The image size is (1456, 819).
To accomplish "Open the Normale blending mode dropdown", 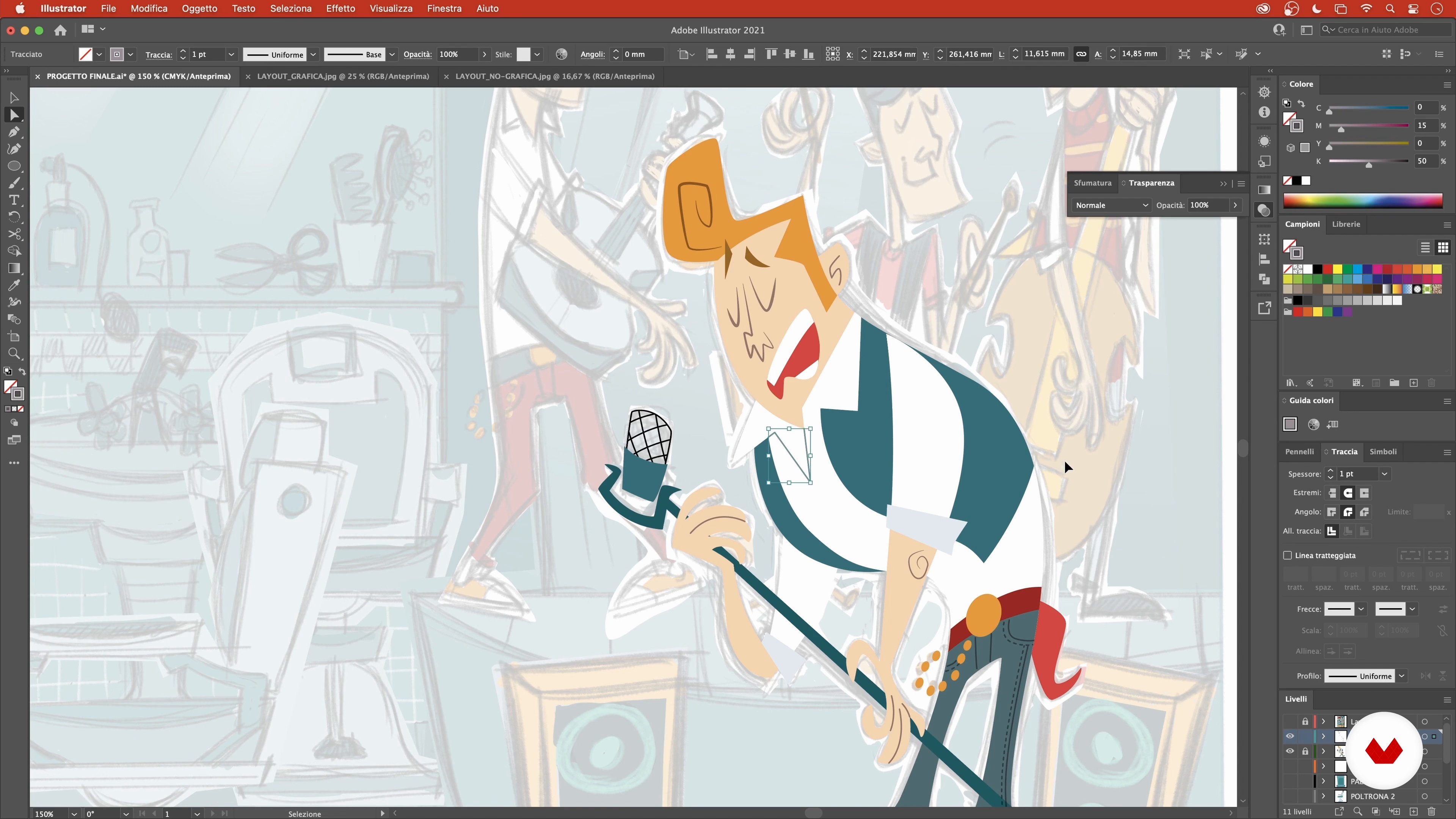I will click(1111, 205).
